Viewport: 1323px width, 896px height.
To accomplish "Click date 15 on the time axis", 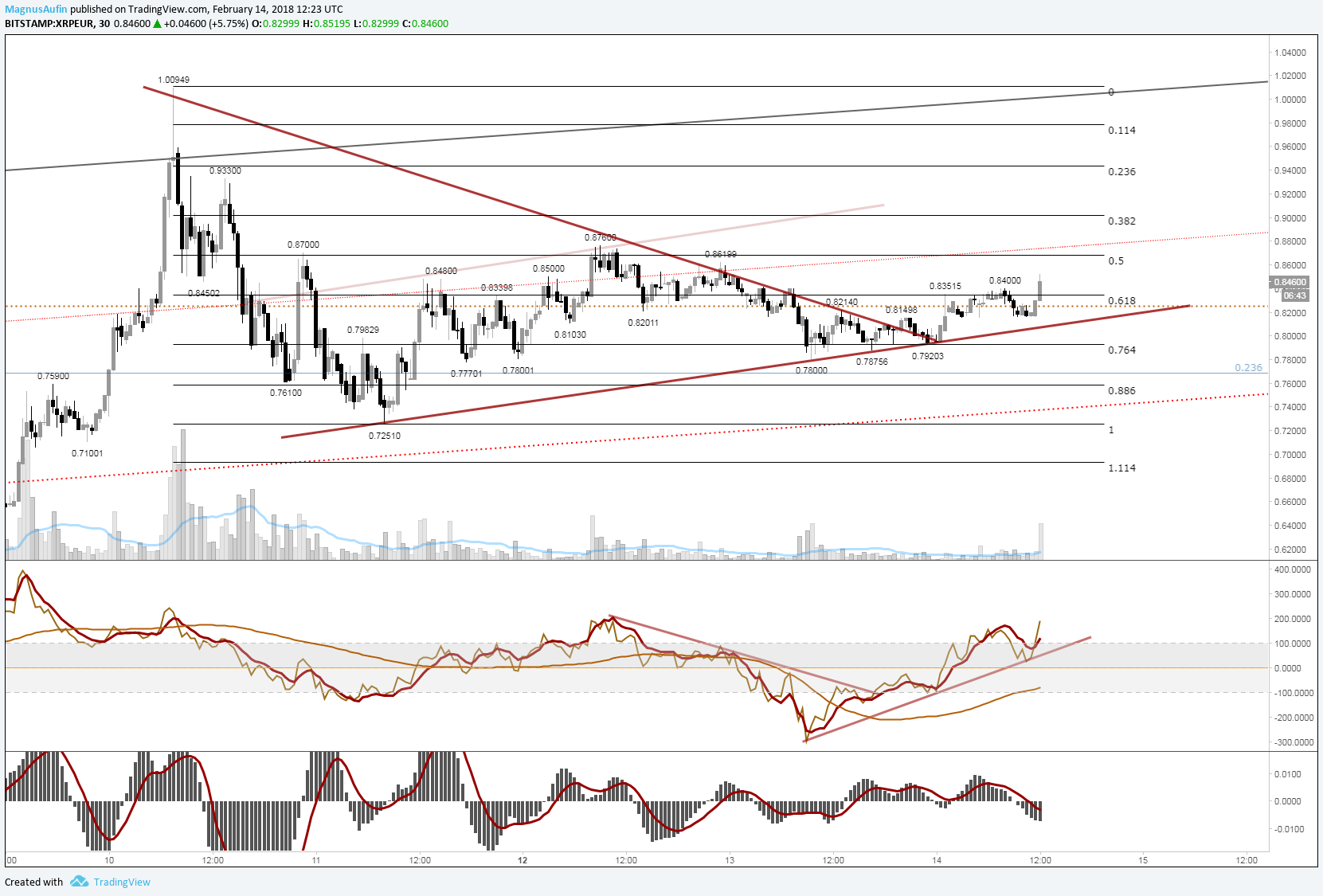I will (1143, 860).
